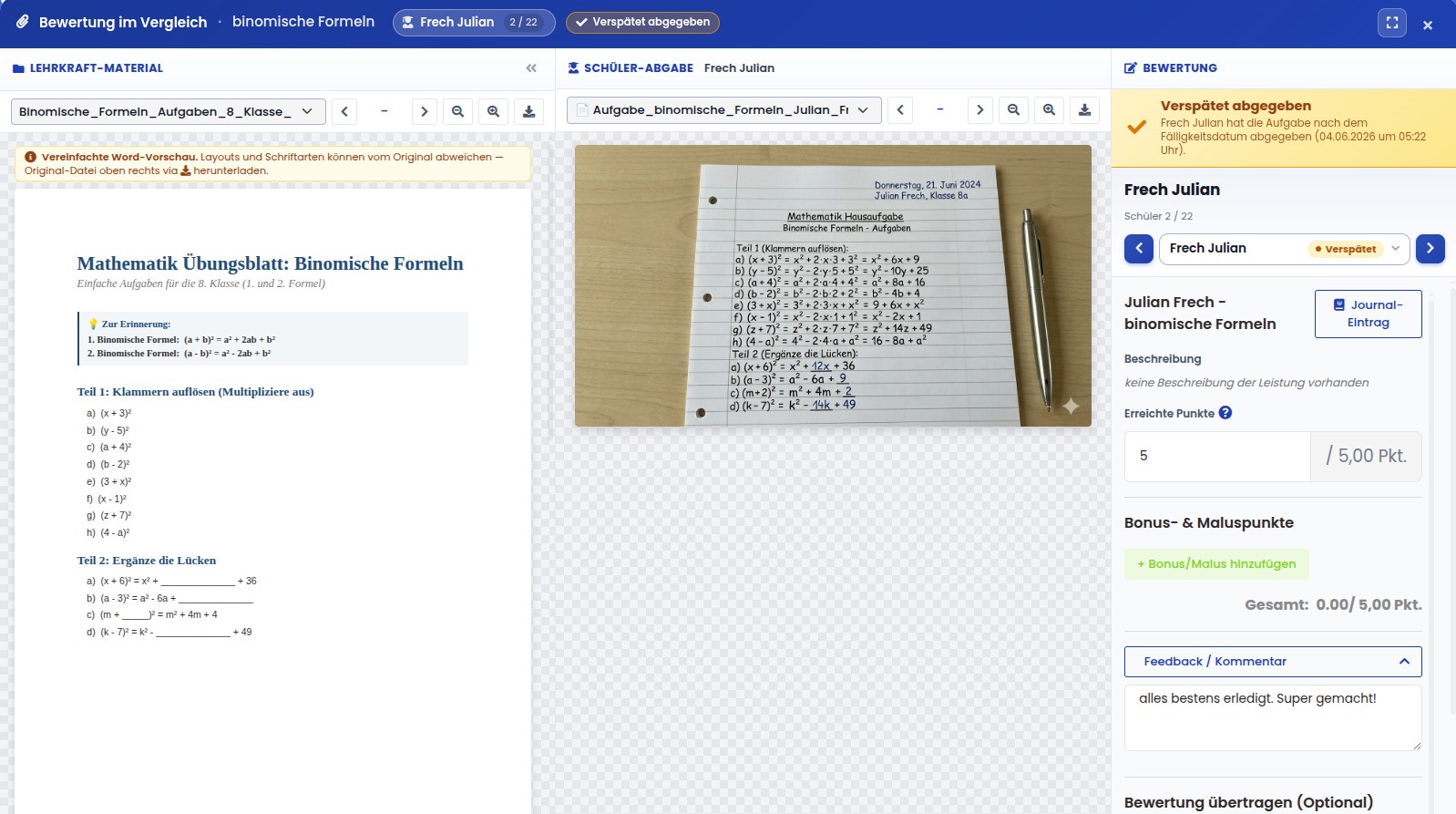This screenshot has height=814, width=1456.
Task: Go to next page in student submission
Action: click(x=979, y=109)
